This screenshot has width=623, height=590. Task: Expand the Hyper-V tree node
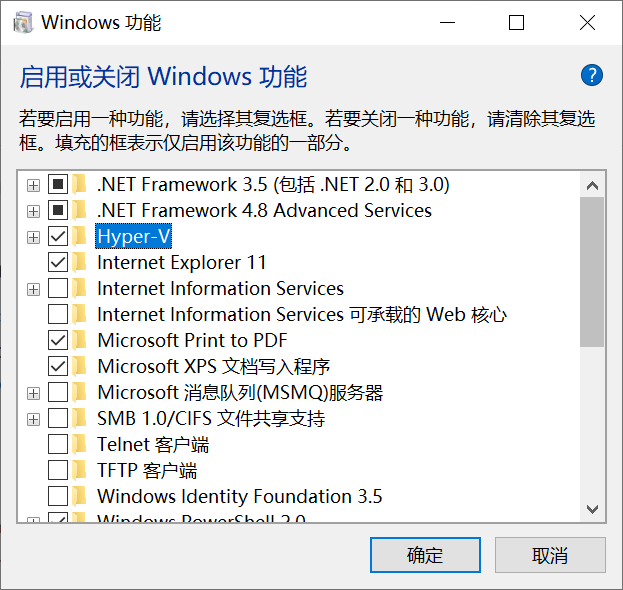[x=33, y=237]
